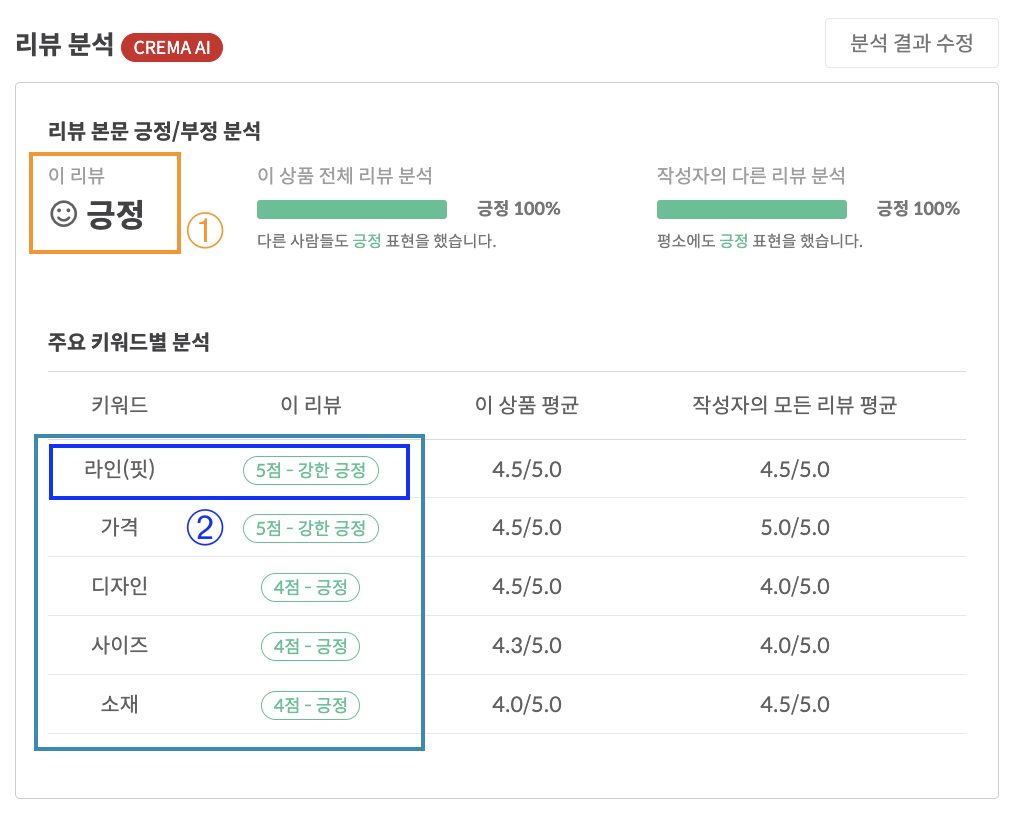The height and width of the screenshot is (816, 1022).
Task: Click the "4점 - 긍정" badge for 소재
Action: tap(310, 705)
